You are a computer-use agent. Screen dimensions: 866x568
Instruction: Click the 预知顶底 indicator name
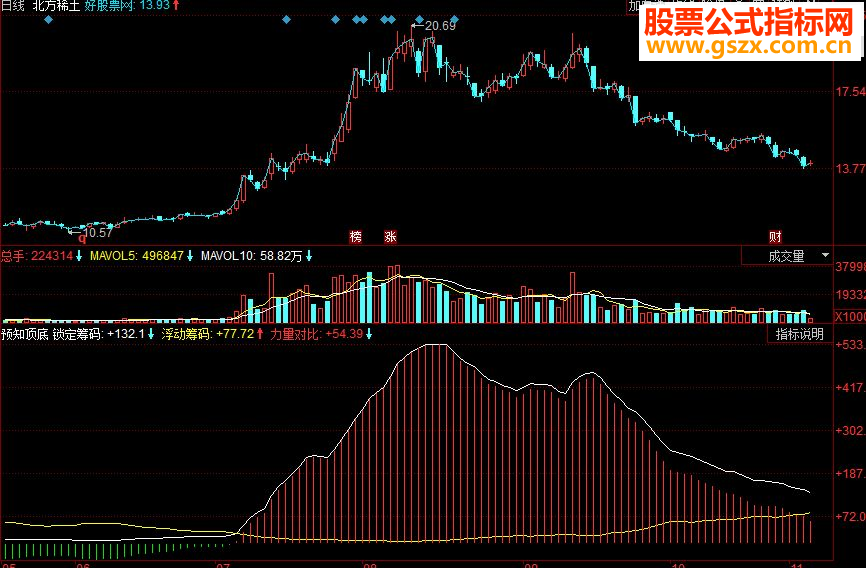pos(25,334)
